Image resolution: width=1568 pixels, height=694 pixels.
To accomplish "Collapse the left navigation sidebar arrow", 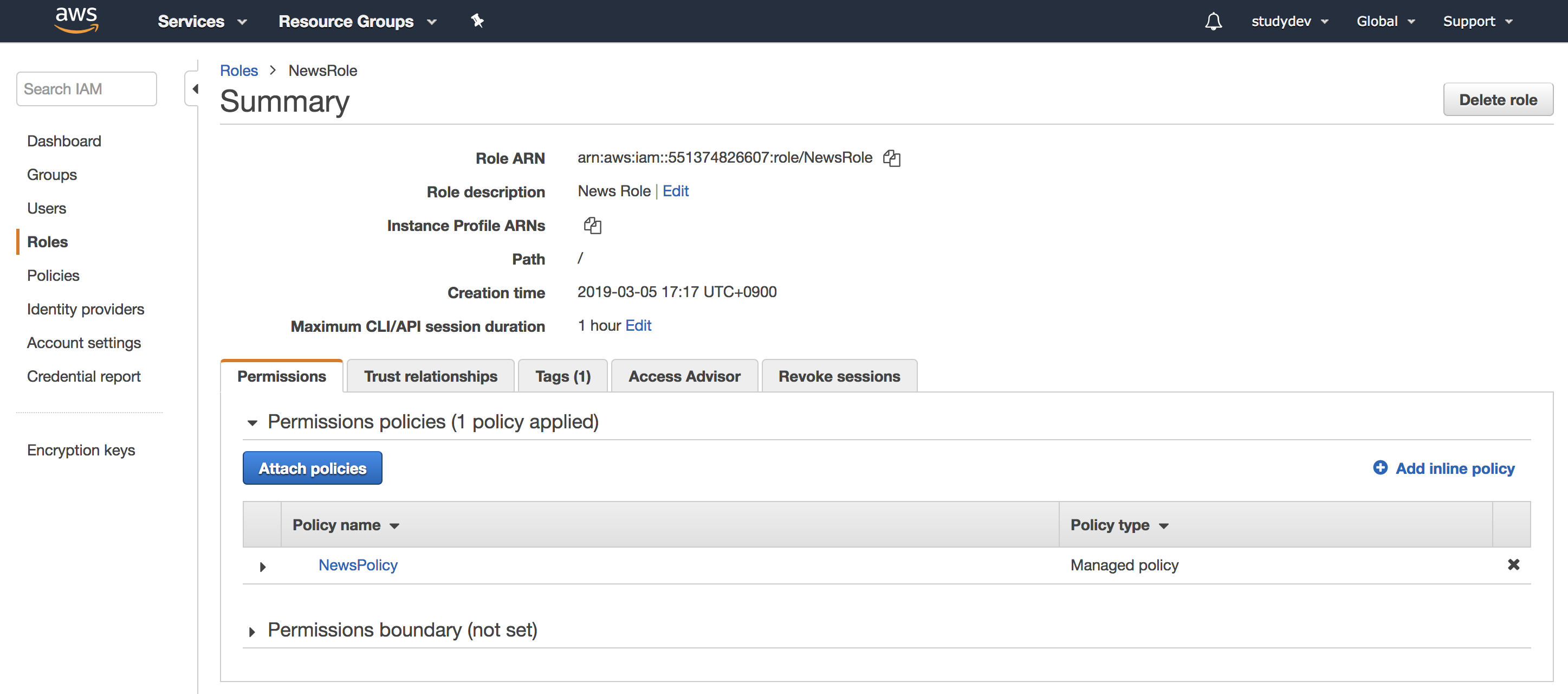I will (x=195, y=89).
